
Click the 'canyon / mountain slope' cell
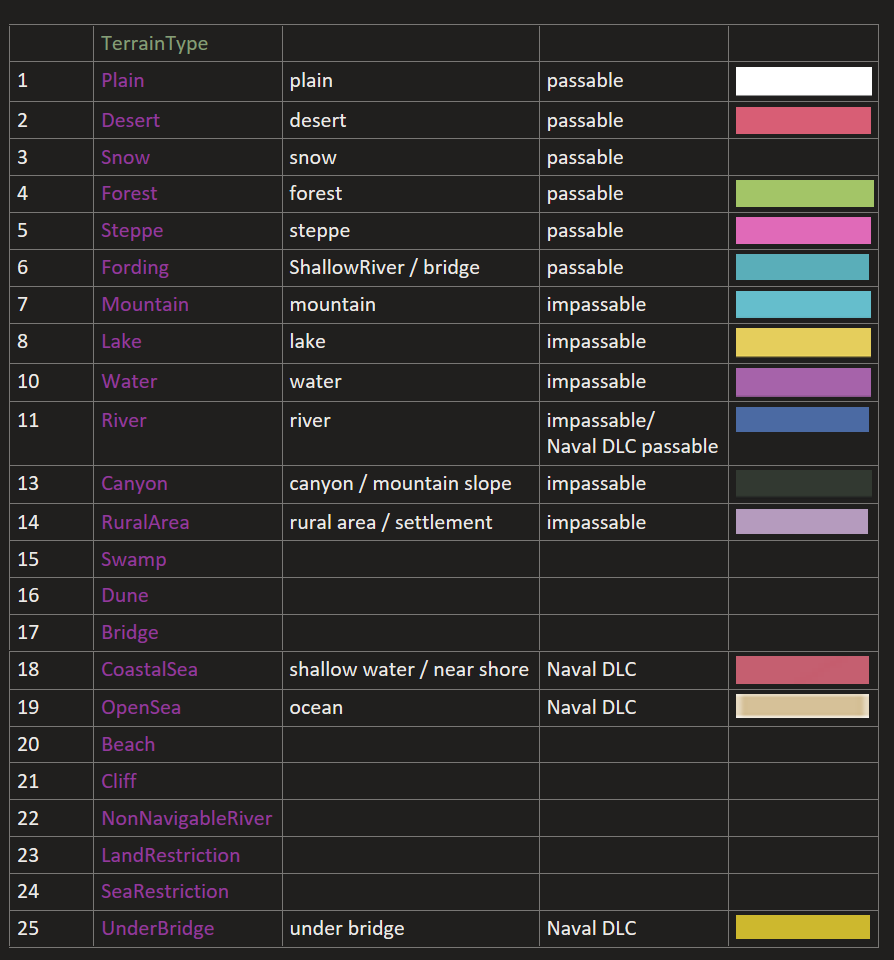(400, 483)
